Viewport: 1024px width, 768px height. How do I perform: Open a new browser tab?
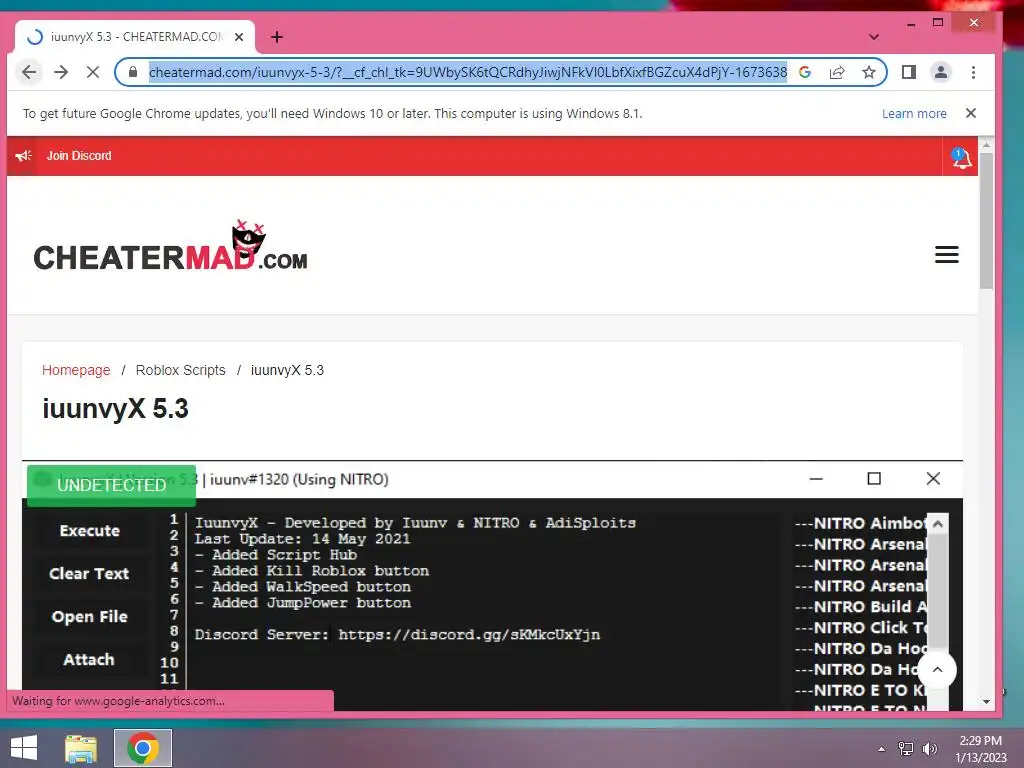point(277,37)
